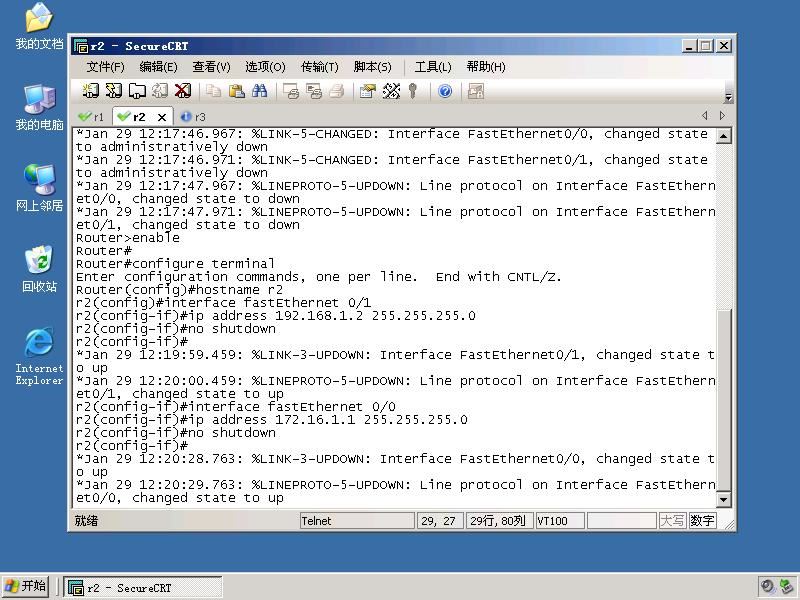This screenshot has height=600, width=800.
Task: Click the first system tray icon
Action: pyautogui.click(x=767, y=587)
